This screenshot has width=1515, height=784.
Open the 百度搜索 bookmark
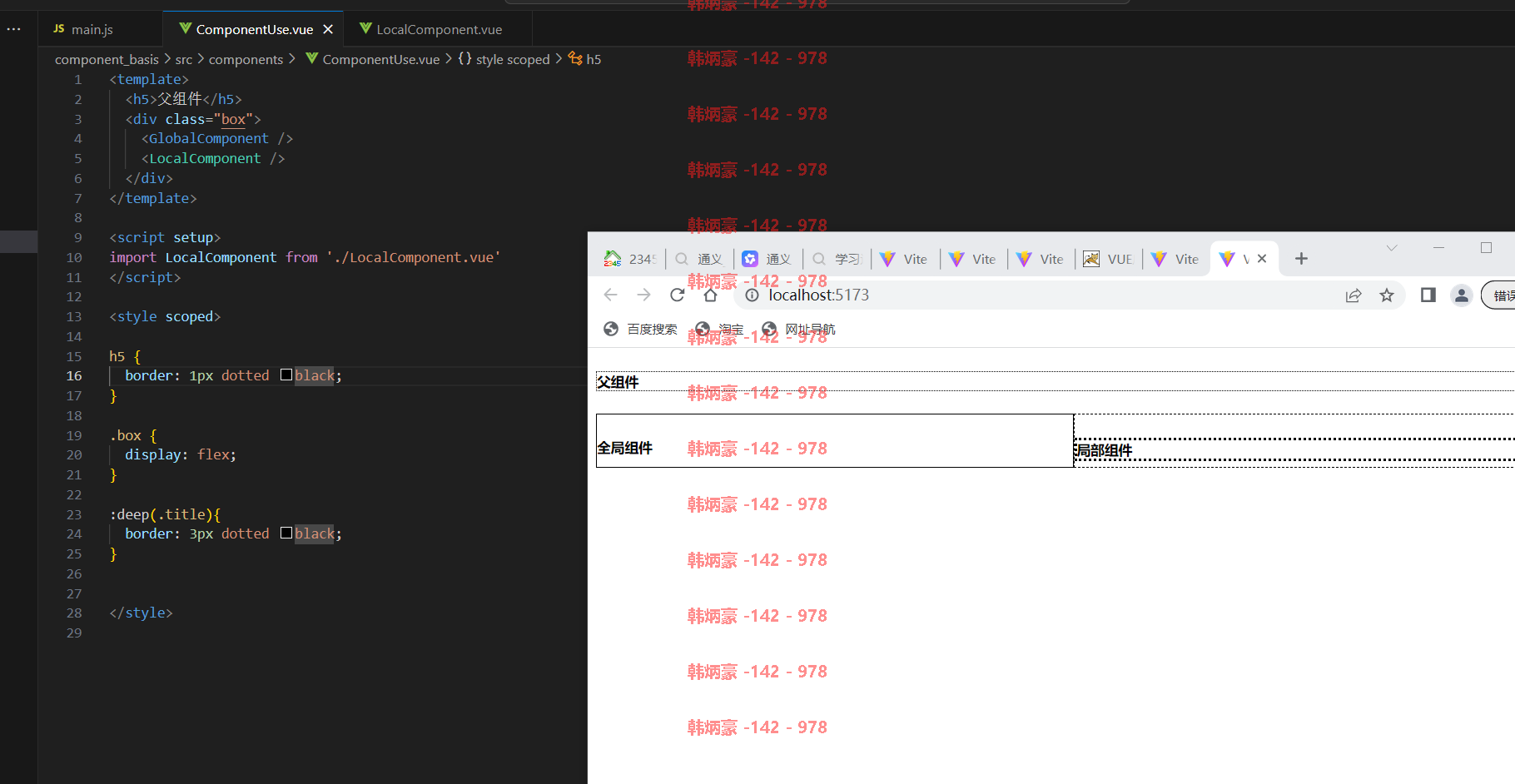[640, 329]
